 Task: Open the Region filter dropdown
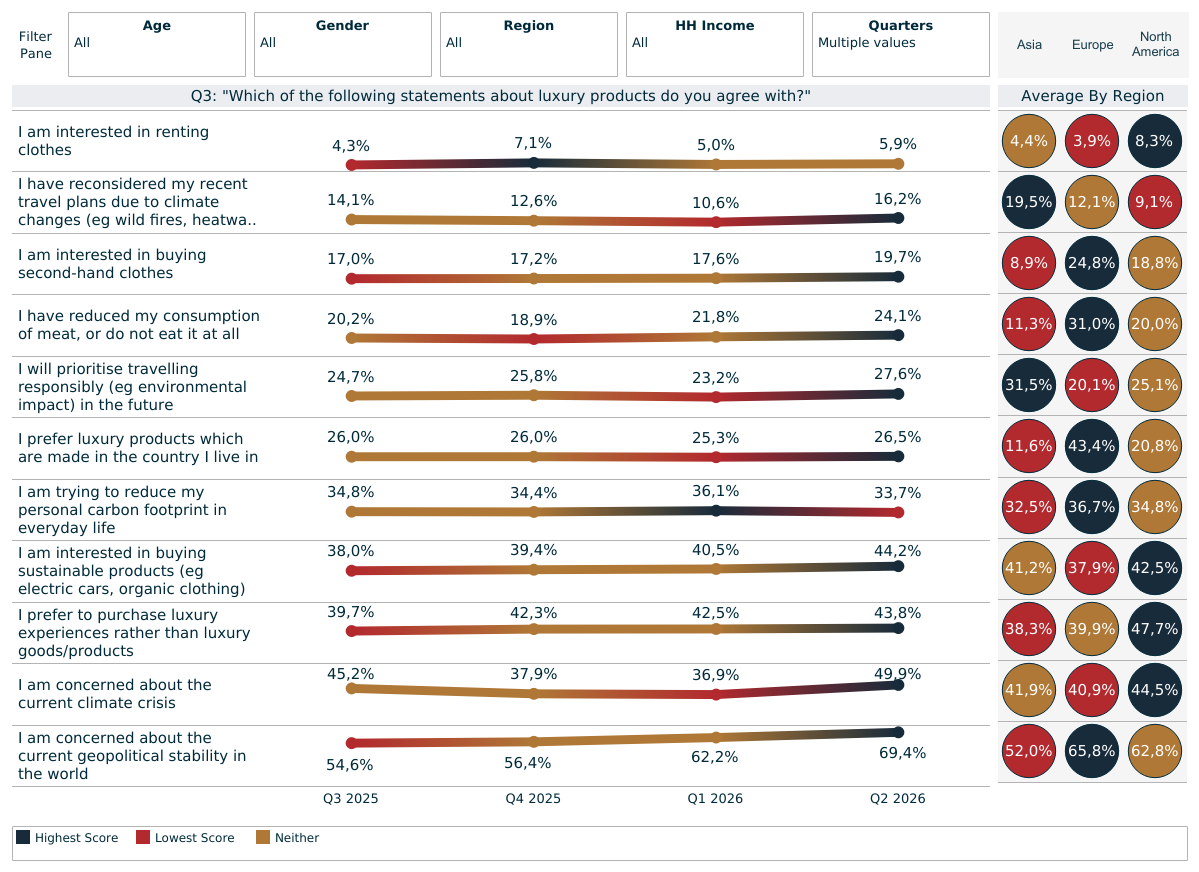click(x=528, y=44)
